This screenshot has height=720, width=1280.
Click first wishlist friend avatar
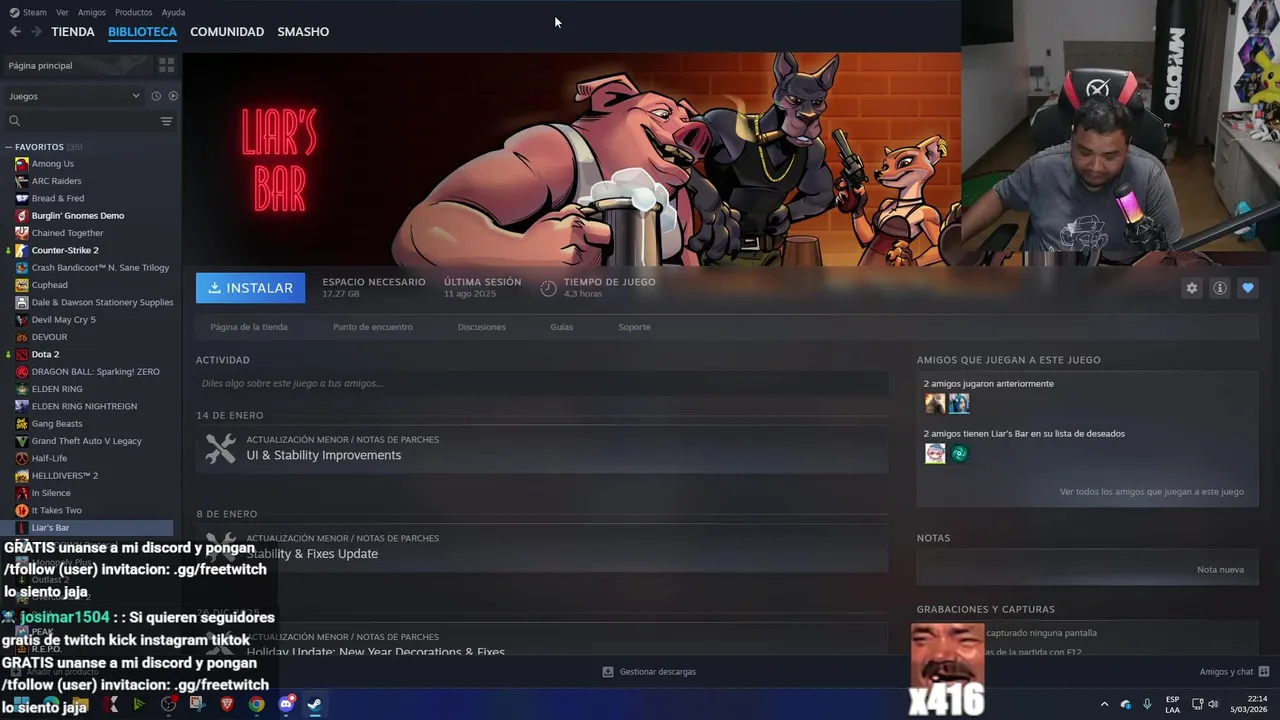tap(935, 454)
